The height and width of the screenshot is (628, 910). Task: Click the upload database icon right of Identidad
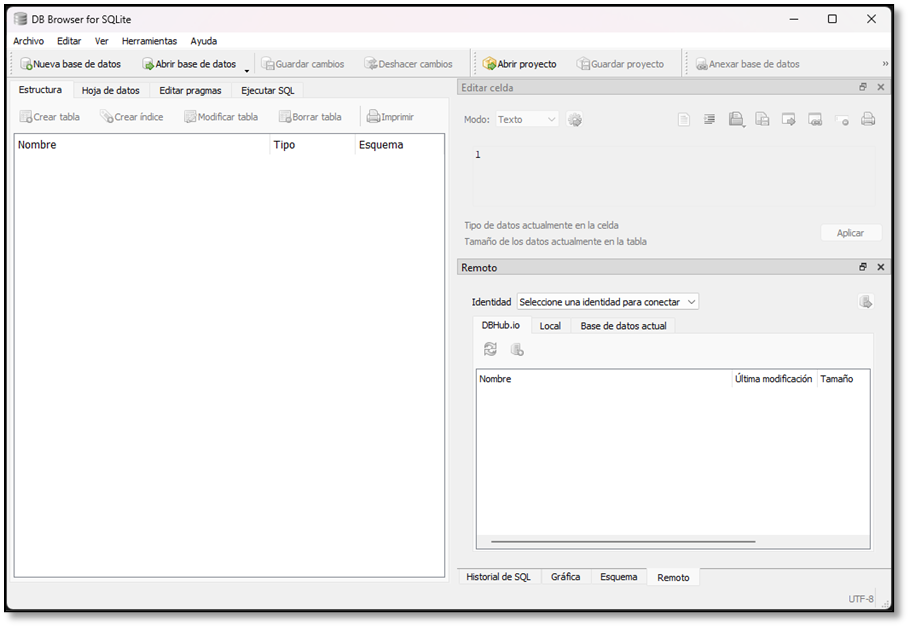[x=865, y=302]
